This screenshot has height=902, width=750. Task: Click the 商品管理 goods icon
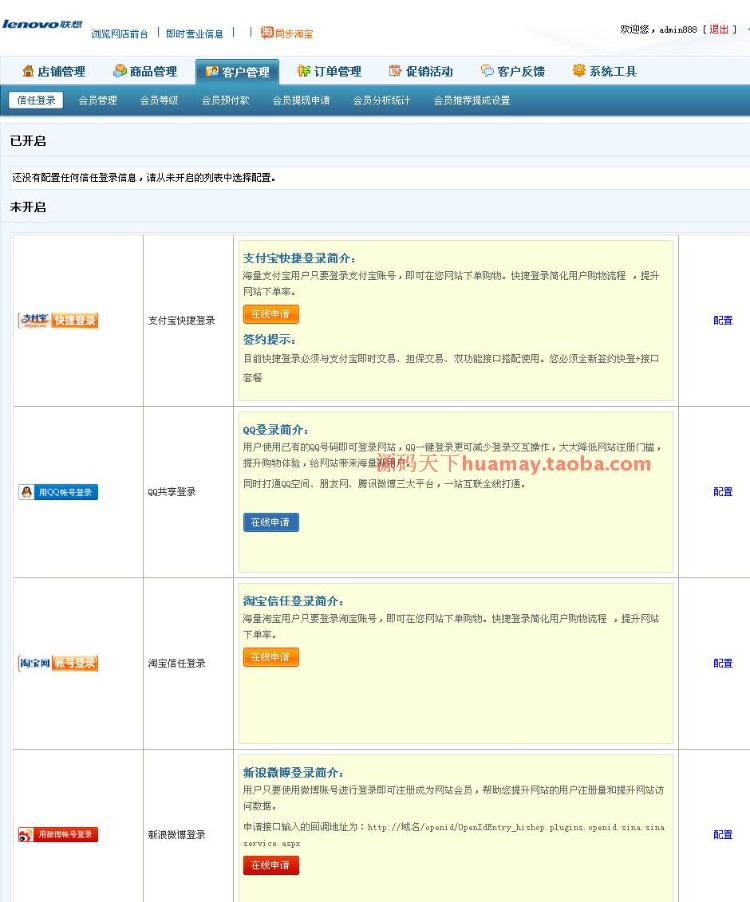(x=120, y=71)
